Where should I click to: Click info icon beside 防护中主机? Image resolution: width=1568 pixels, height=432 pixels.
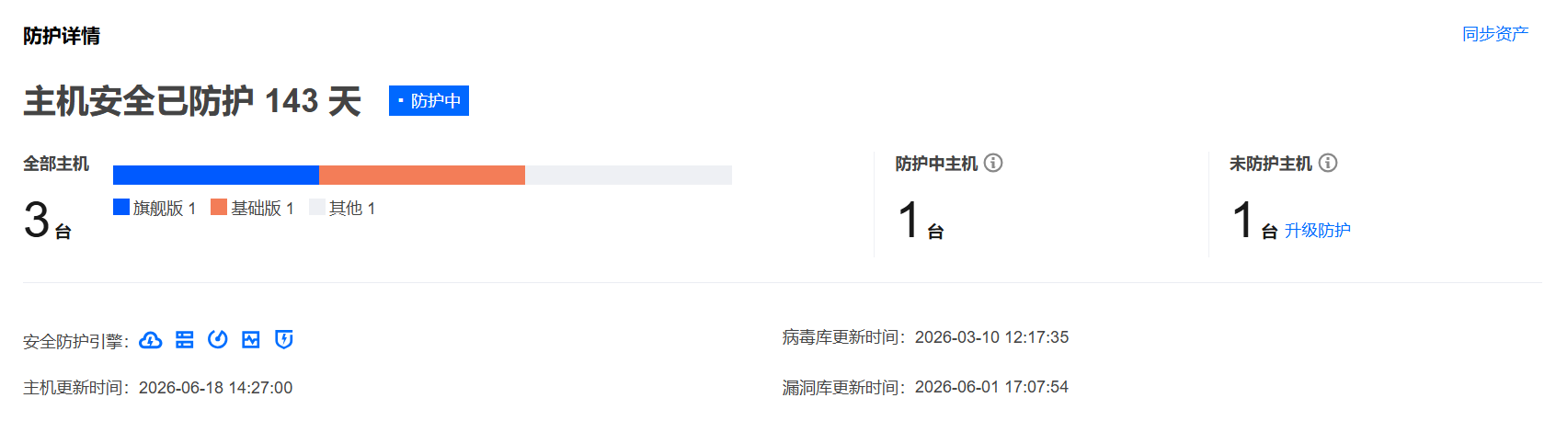(x=993, y=163)
